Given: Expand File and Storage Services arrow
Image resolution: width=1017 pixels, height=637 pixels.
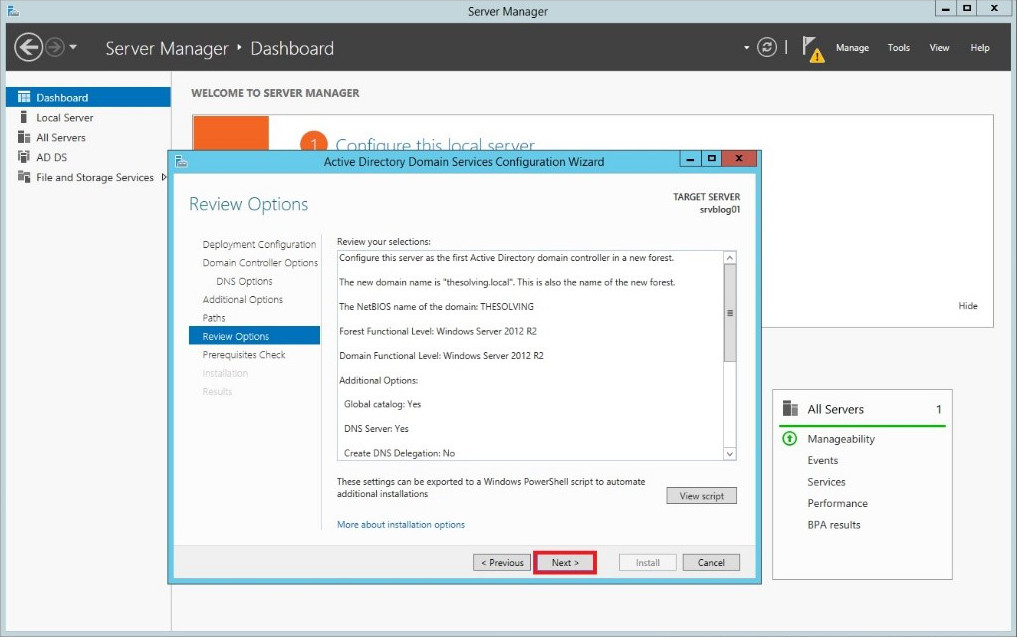Looking at the screenshot, I should click(164, 177).
